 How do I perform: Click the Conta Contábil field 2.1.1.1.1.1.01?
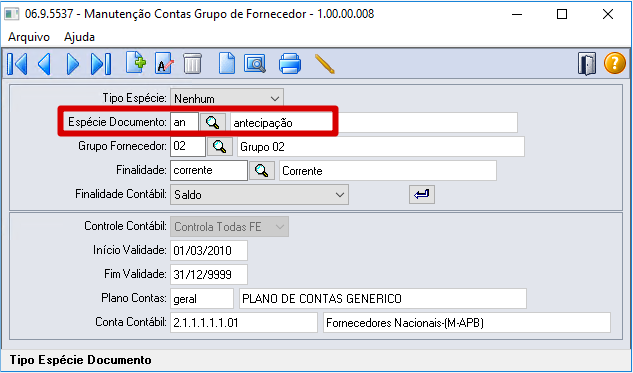coord(244,323)
